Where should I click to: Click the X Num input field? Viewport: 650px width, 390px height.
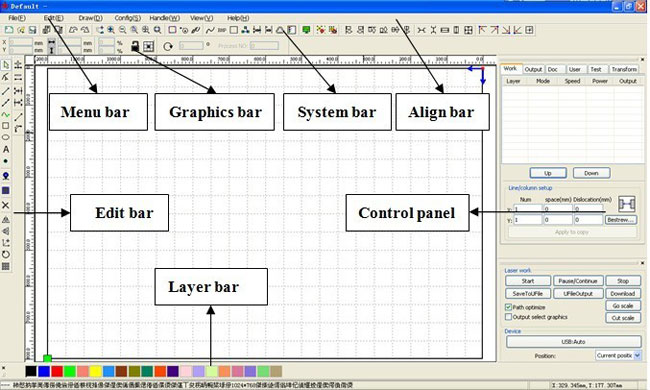tap(528, 209)
